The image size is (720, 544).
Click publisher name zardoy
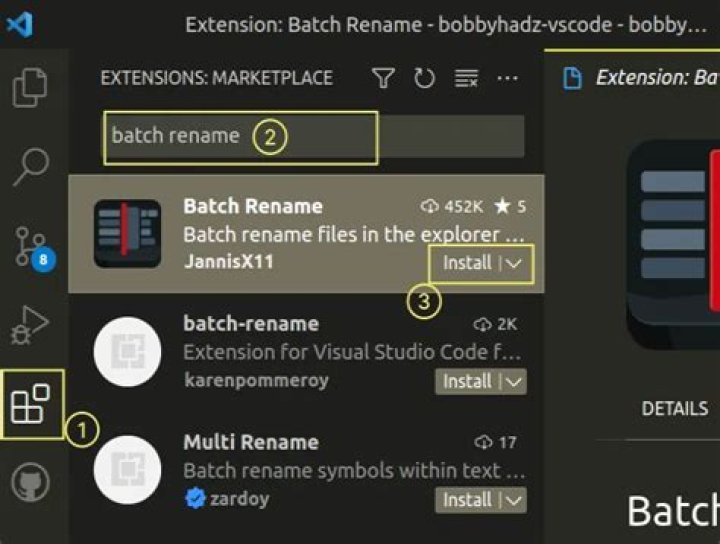click(x=239, y=499)
